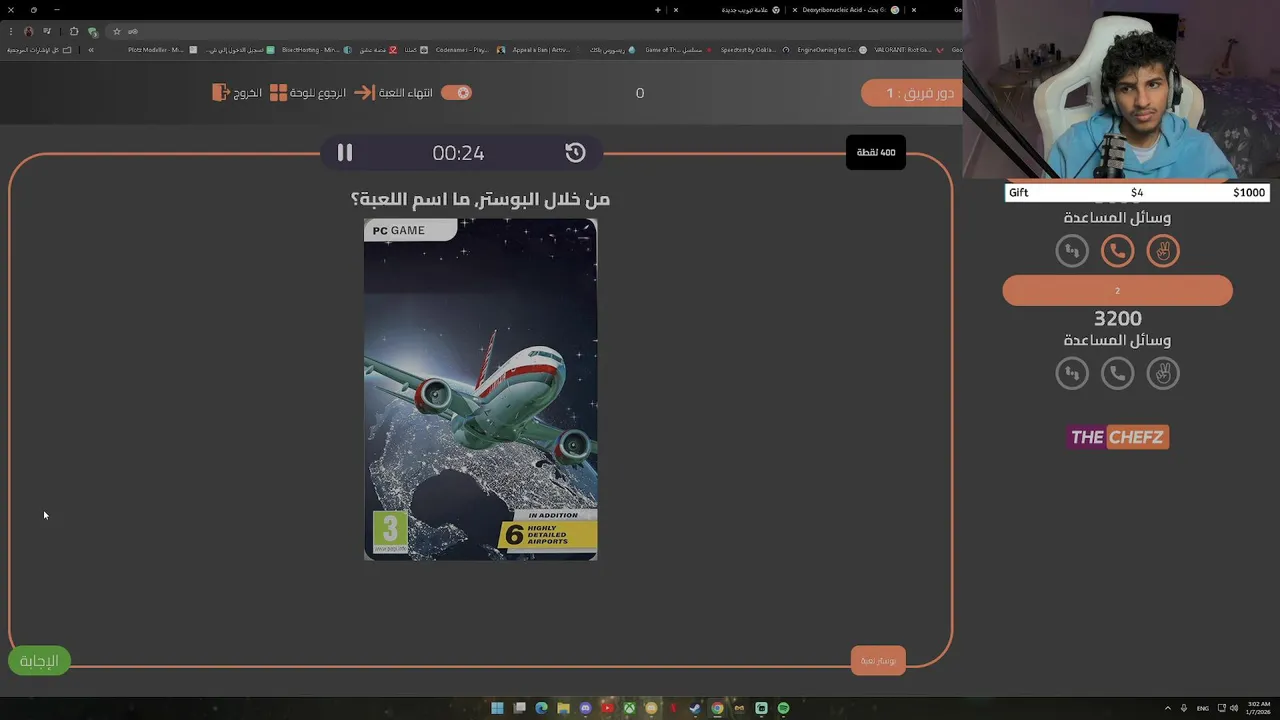Open the Chrome three-dot menu
The width and height of the screenshot is (1280, 720).
point(11,31)
